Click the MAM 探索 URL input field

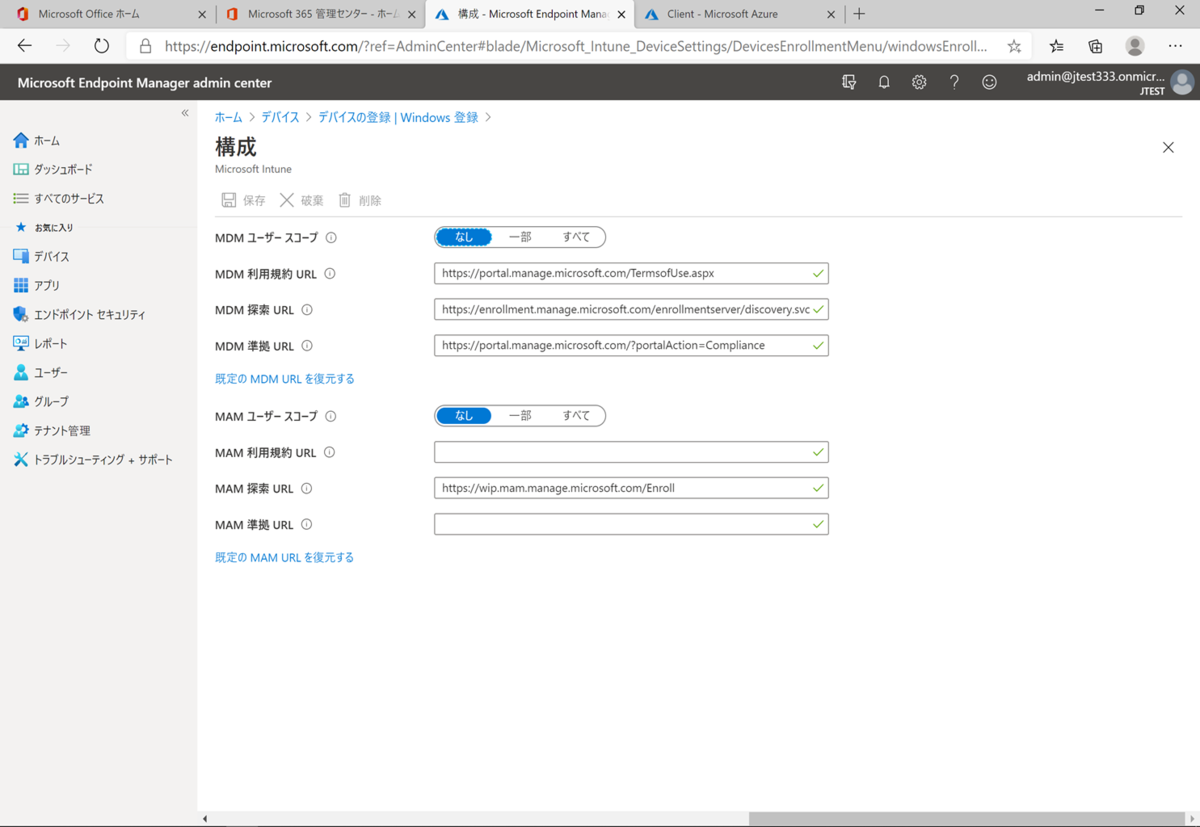click(x=631, y=488)
